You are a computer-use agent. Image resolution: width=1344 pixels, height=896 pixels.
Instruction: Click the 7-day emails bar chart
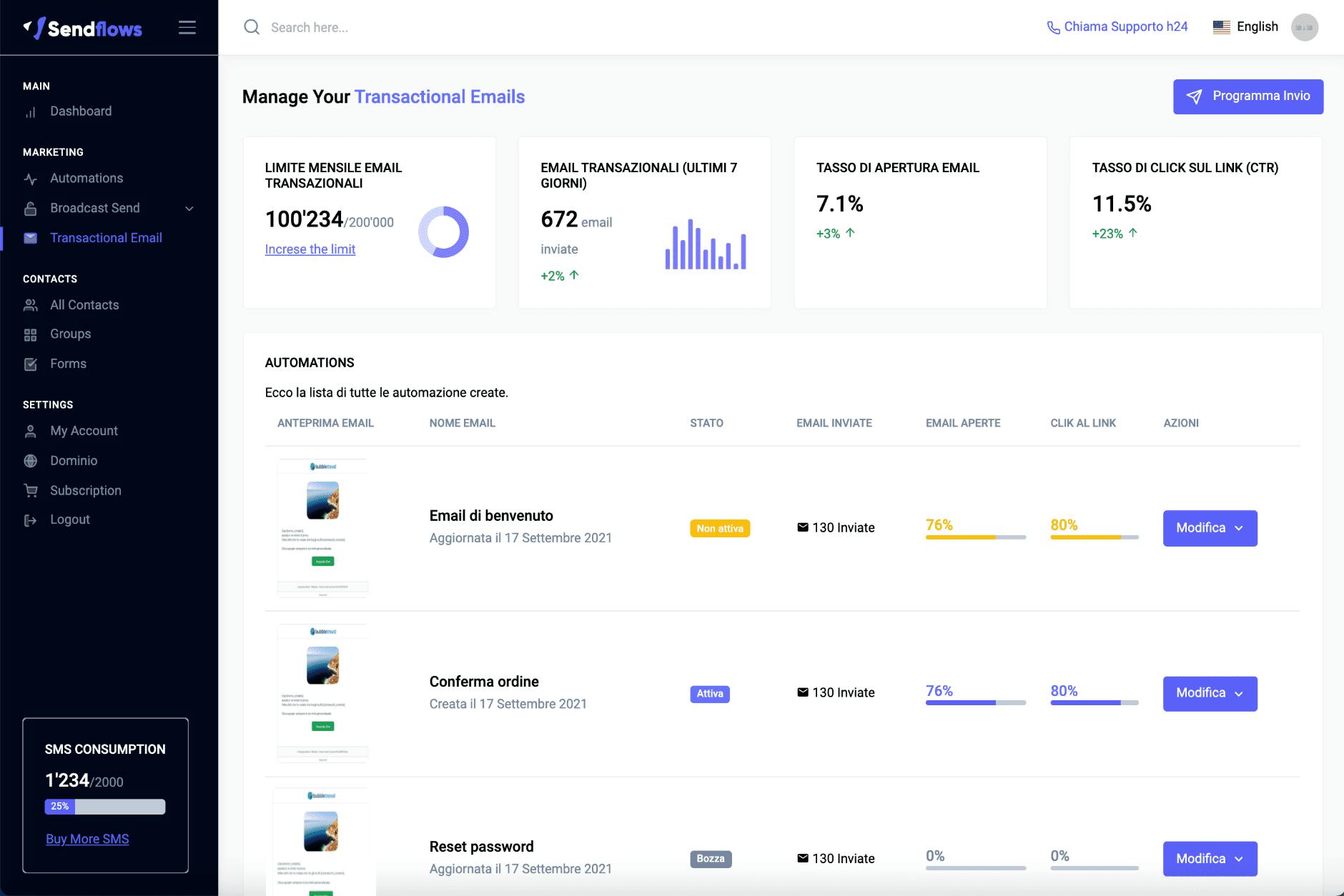[706, 244]
